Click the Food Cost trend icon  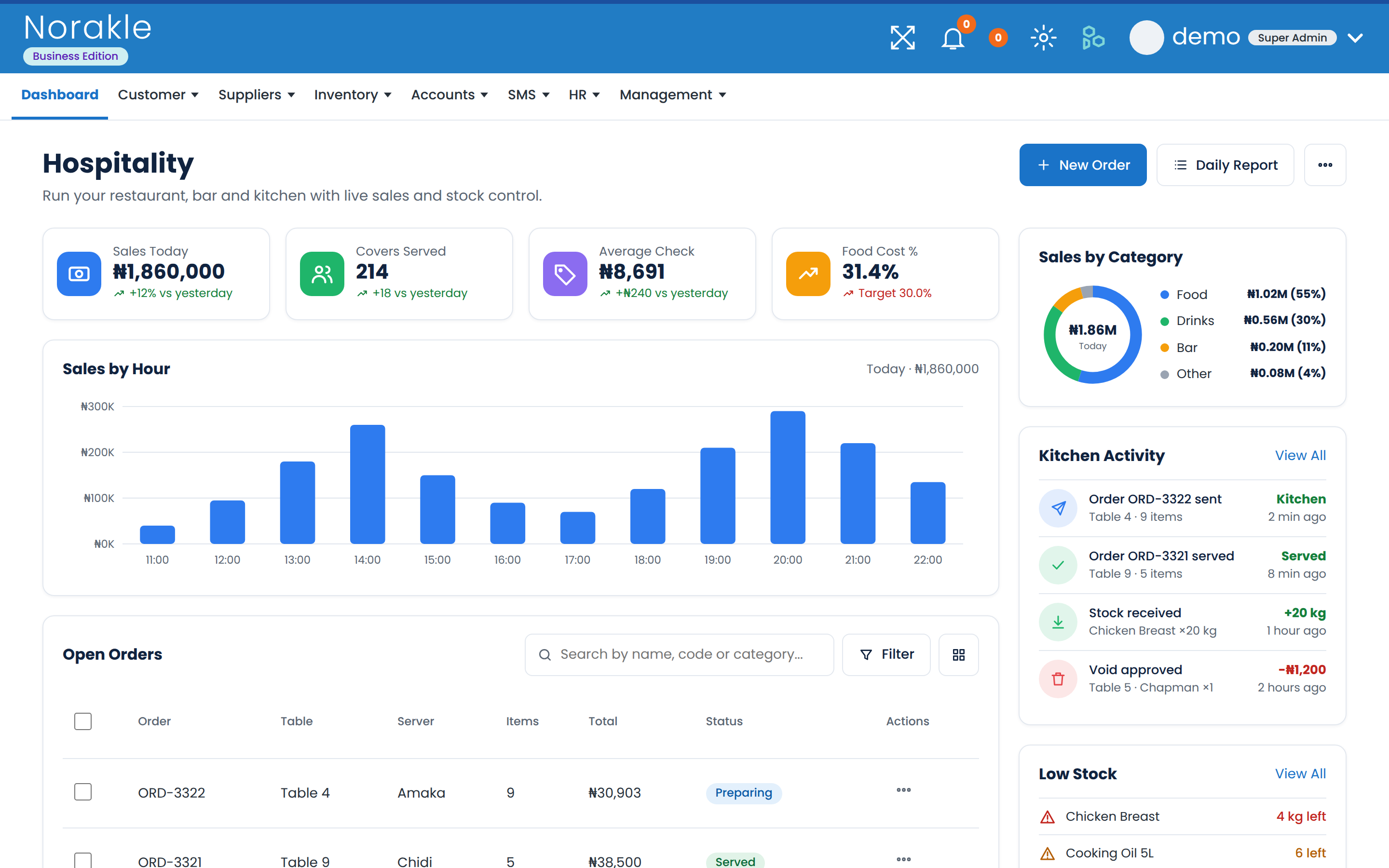pyautogui.click(x=808, y=274)
